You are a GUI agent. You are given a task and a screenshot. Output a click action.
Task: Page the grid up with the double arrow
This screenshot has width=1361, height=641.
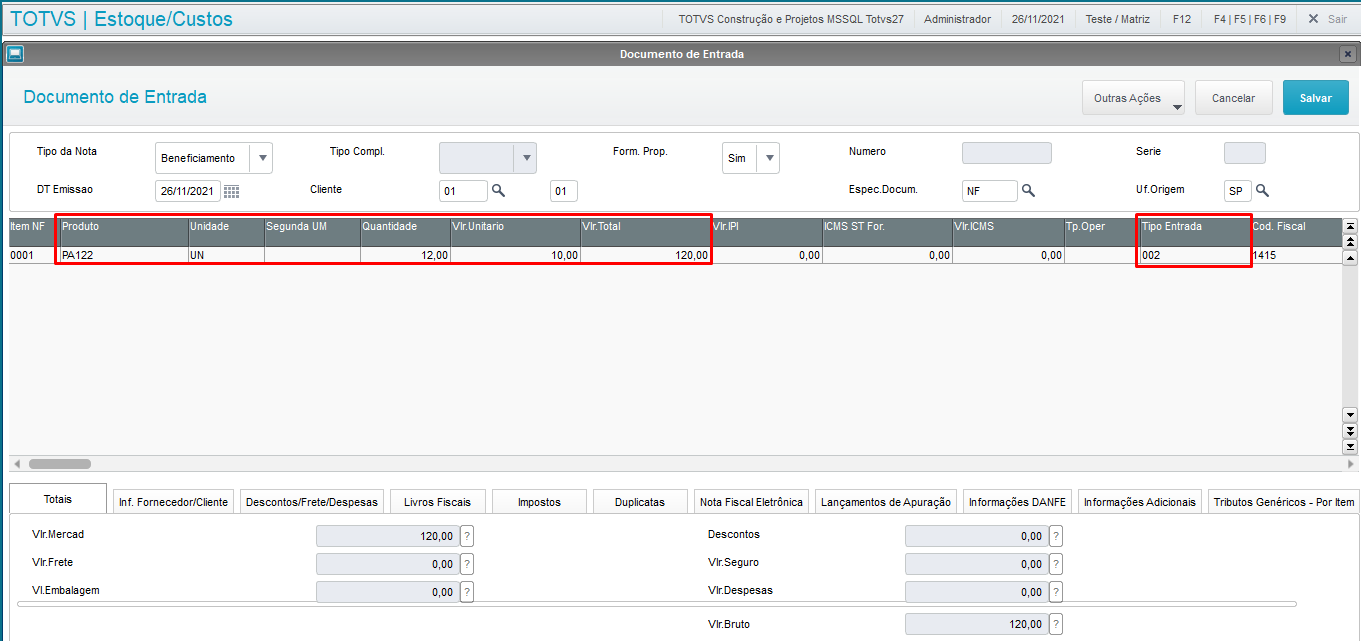1350,241
